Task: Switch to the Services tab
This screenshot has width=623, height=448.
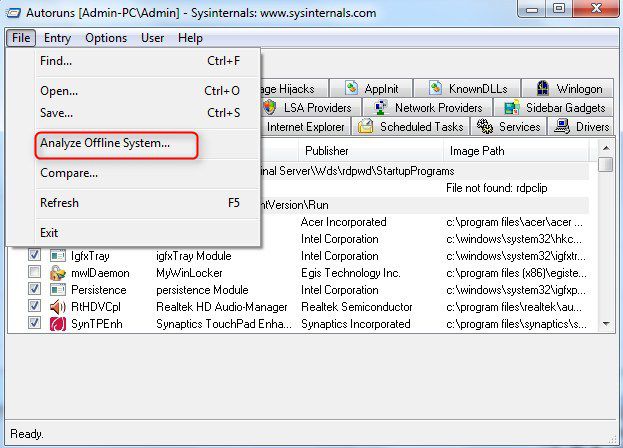Action: (509, 126)
